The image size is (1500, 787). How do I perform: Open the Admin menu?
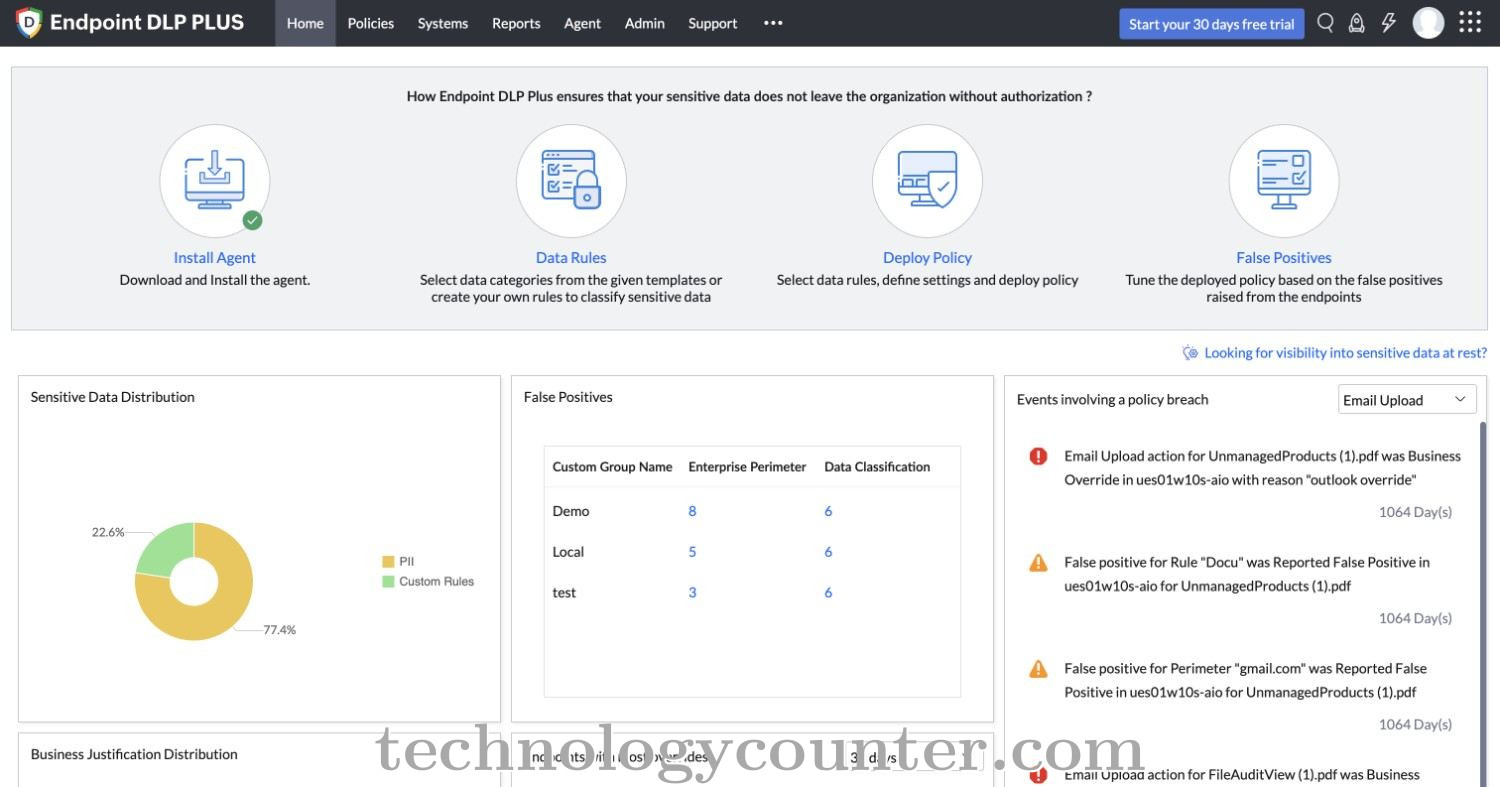click(x=645, y=23)
